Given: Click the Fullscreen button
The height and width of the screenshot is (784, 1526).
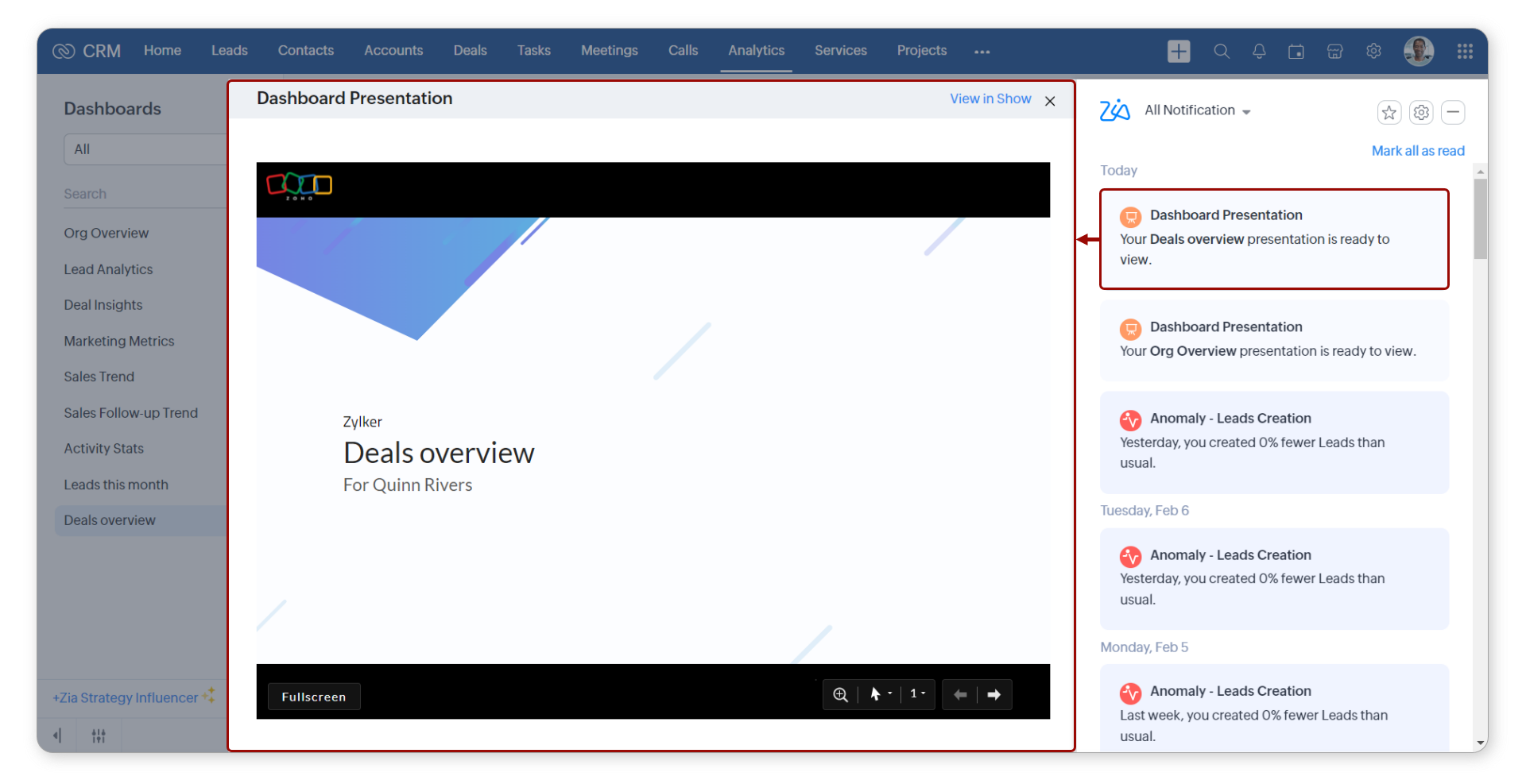Looking at the screenshot, I should (x=314, y=697).
